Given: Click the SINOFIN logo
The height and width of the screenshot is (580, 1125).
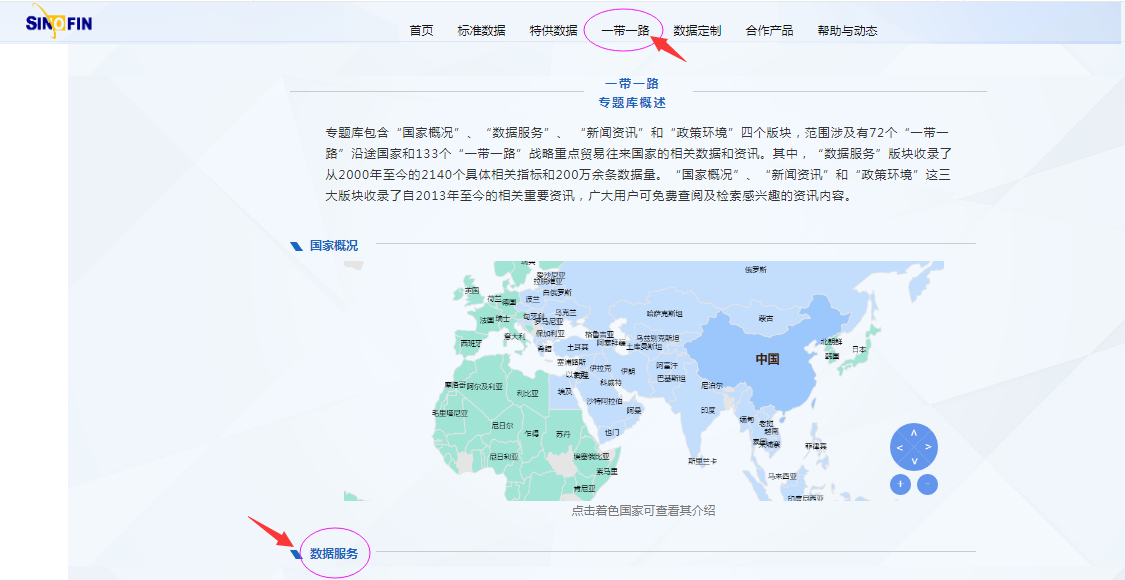Looking at the screenshot, I should coord(58,20).
